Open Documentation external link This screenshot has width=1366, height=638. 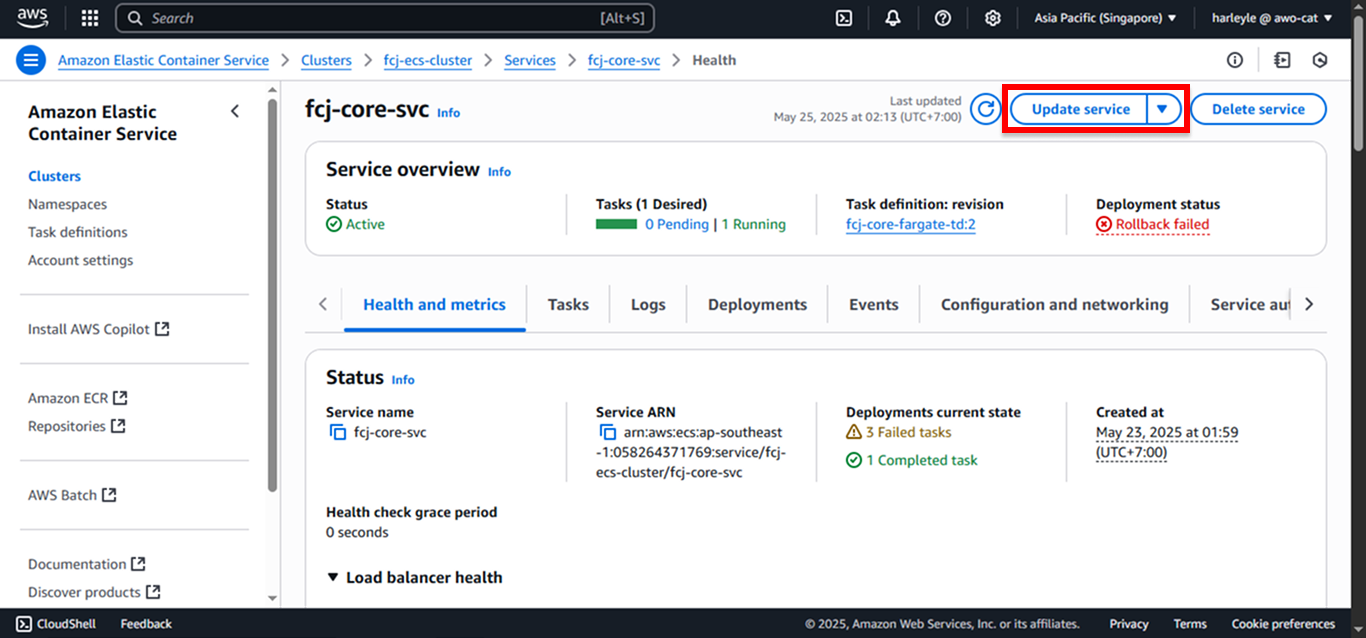pyautogui.click(x=87, y=564)
